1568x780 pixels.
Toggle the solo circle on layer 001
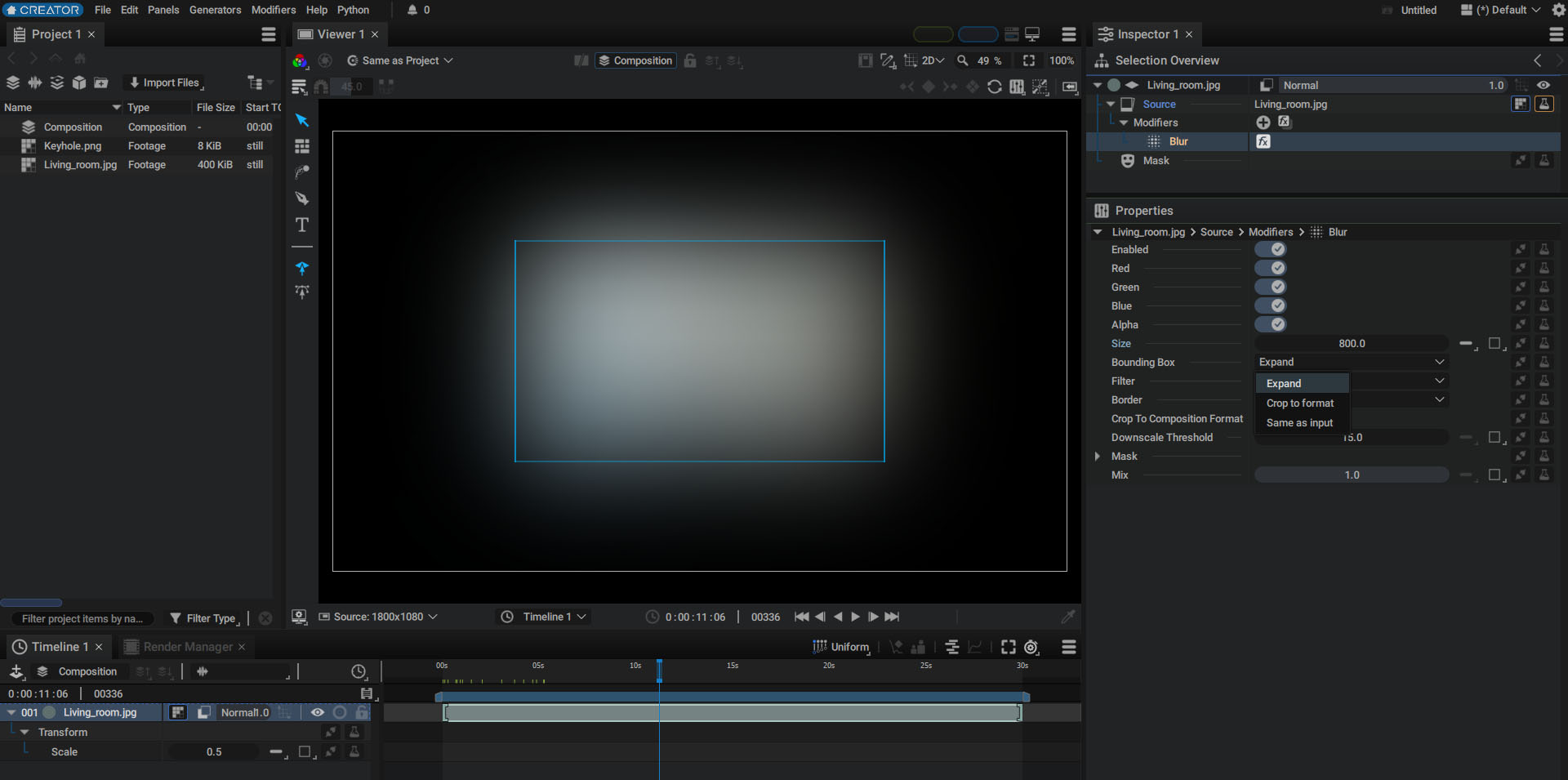coord(340,712)
